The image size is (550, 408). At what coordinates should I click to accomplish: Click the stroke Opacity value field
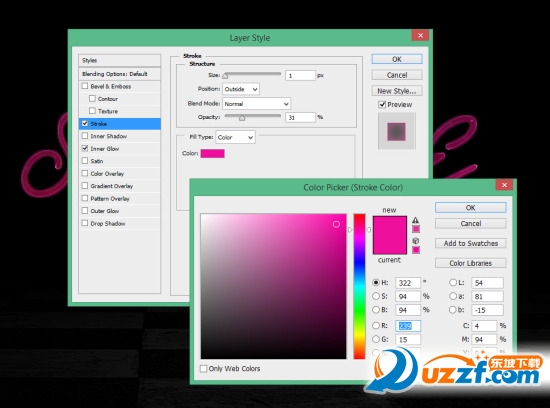point(300,117)
